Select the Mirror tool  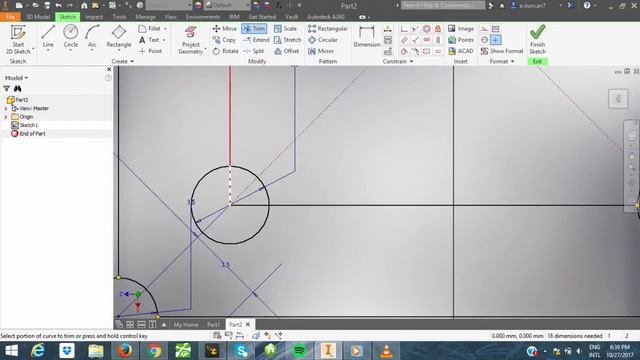coord(321,51)
